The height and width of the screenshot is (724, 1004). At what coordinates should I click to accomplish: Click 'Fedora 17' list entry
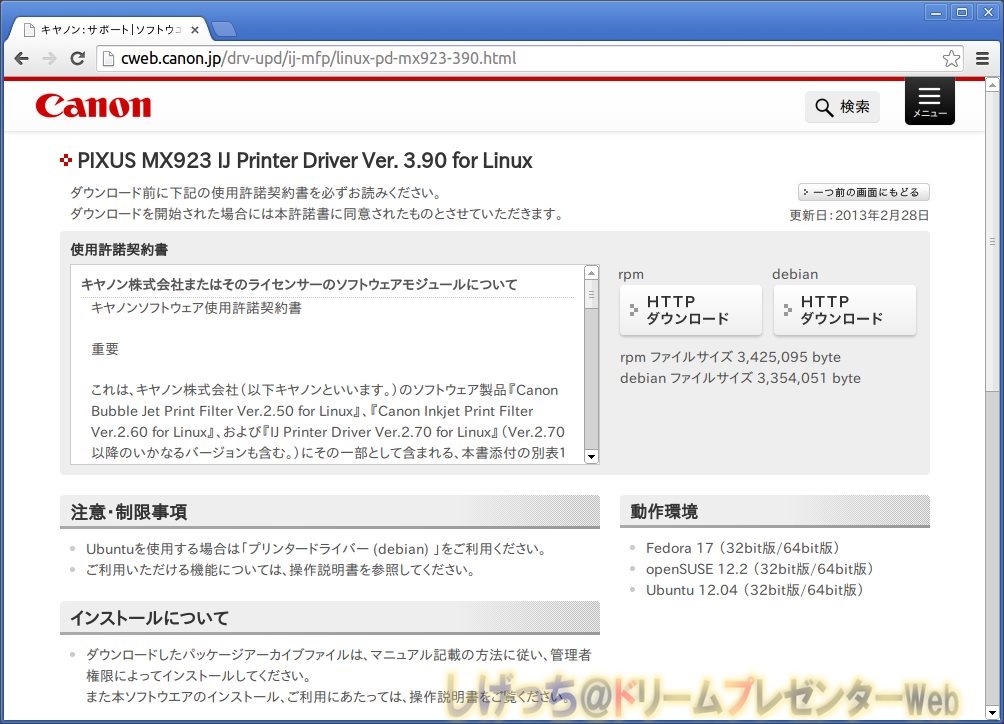[x=742, y=548]
